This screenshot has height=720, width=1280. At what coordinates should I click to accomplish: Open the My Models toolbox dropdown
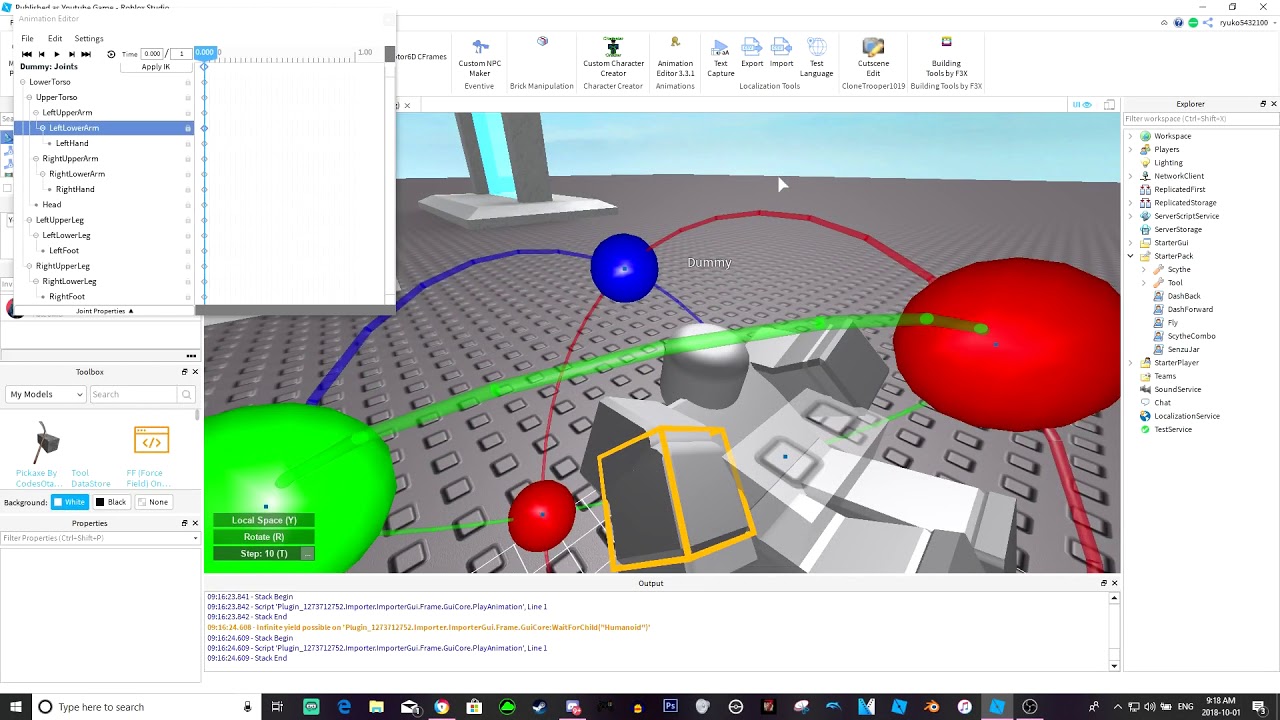tap(46, 394)
